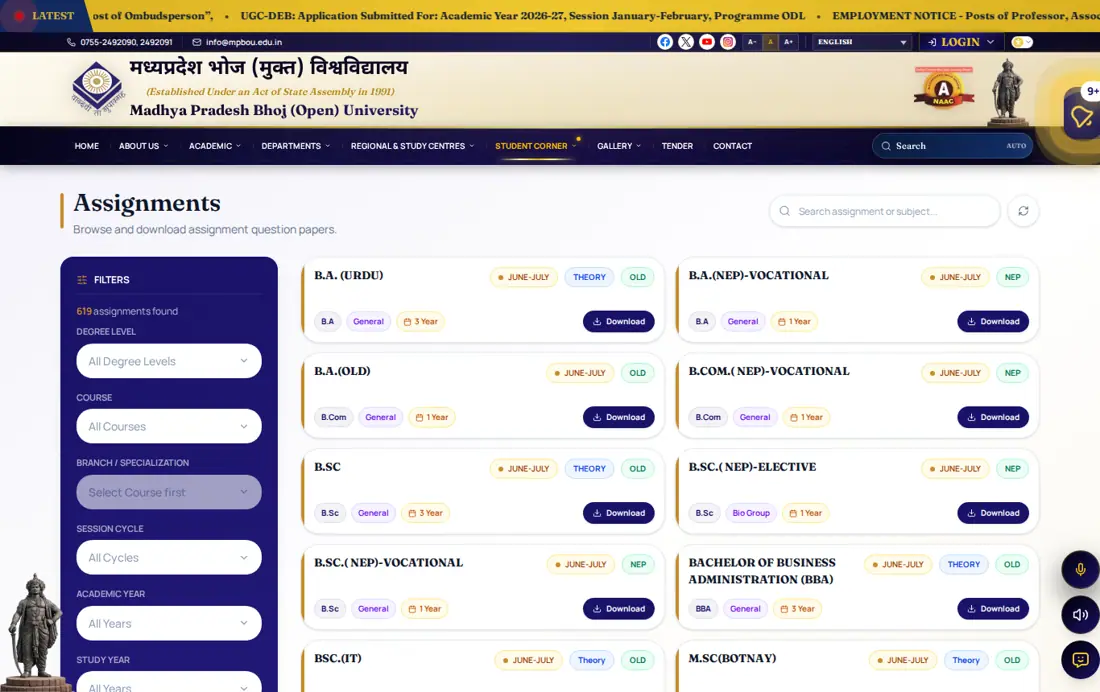Open the All Degree Levels dropdown
Image resolution: width=1100 pixels, height=692 pixels.
[169, 361]
